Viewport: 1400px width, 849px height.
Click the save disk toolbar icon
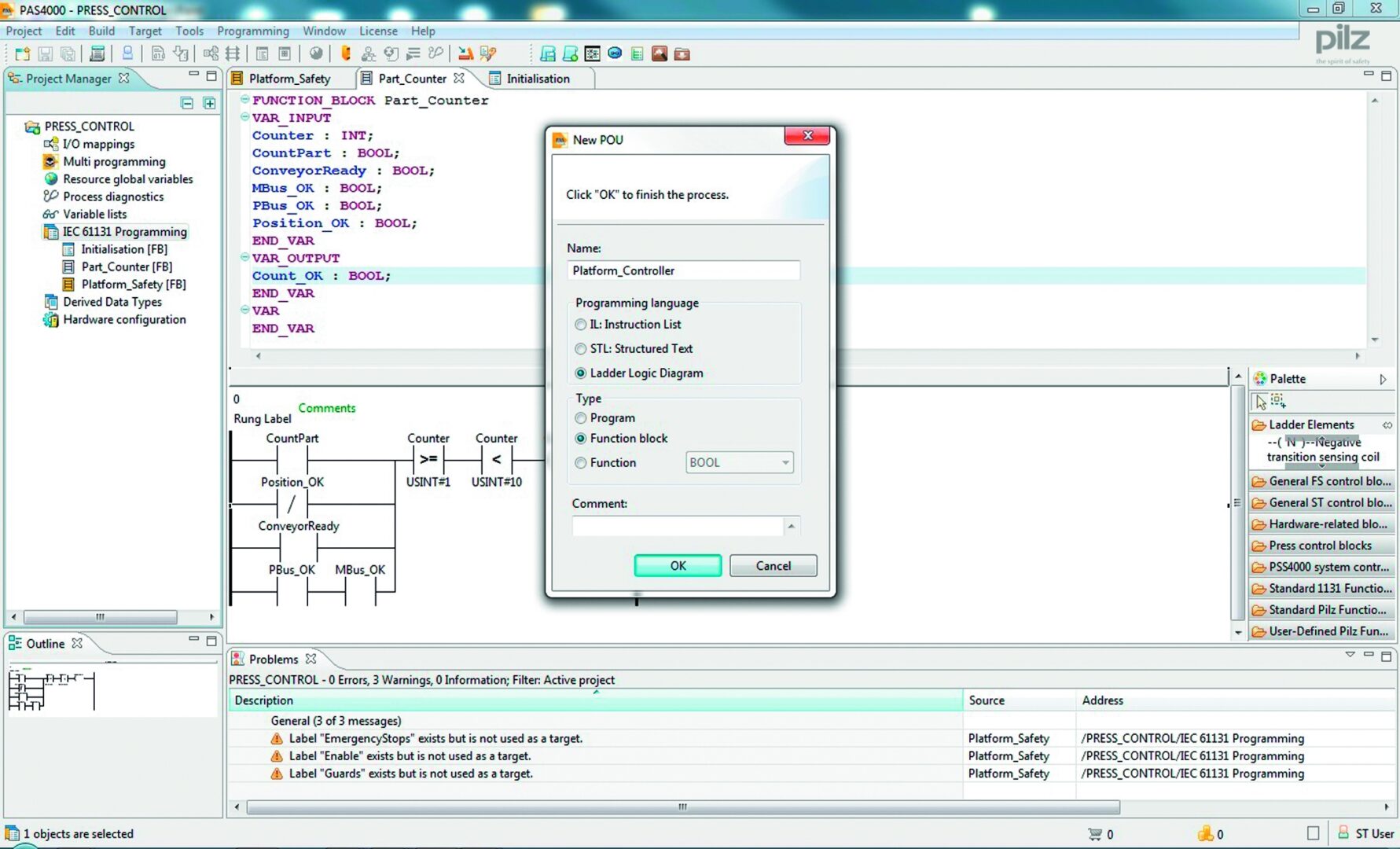click(x=45, y=53)
